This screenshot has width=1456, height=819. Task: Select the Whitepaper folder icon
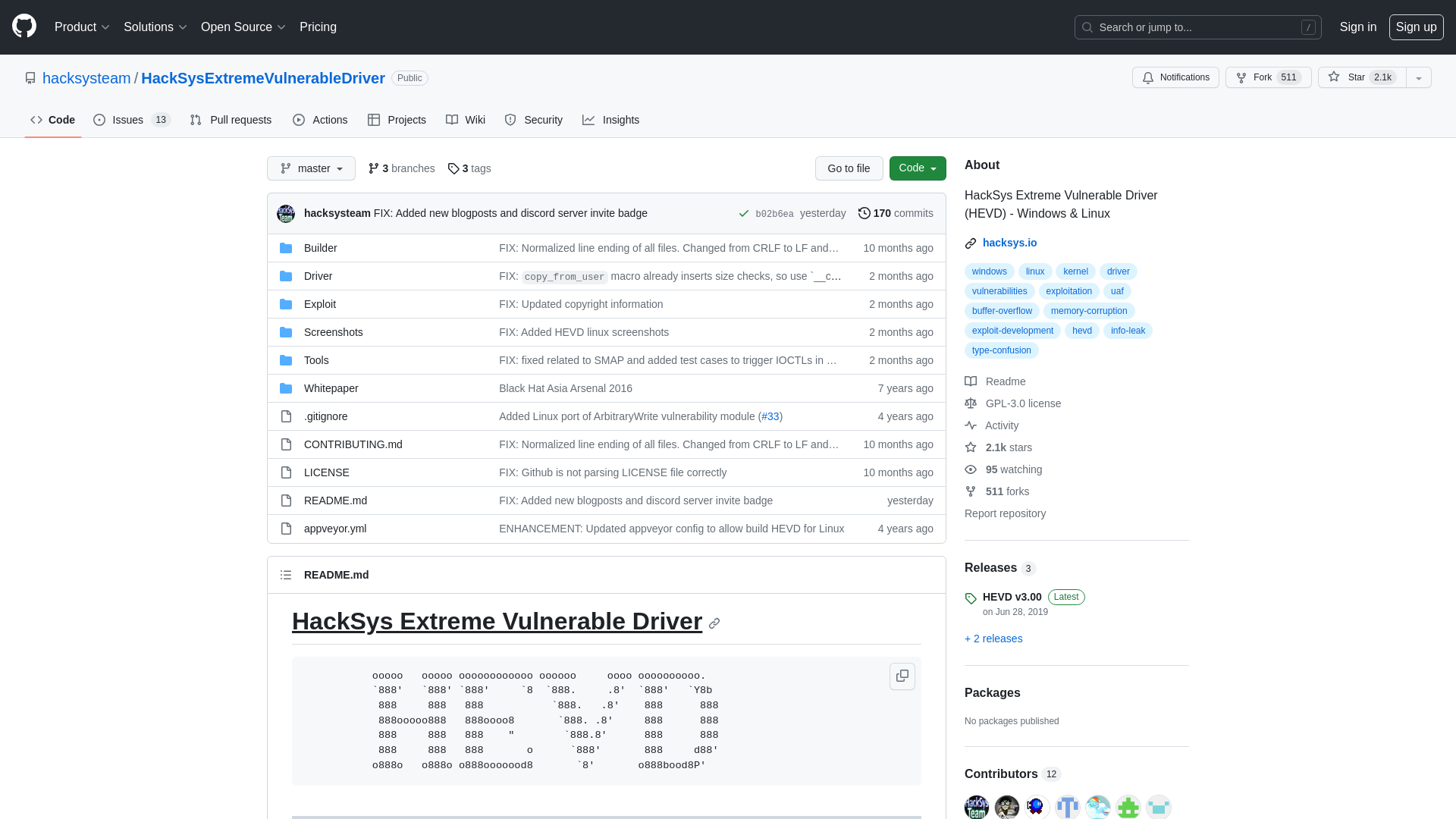coord(286,388)
